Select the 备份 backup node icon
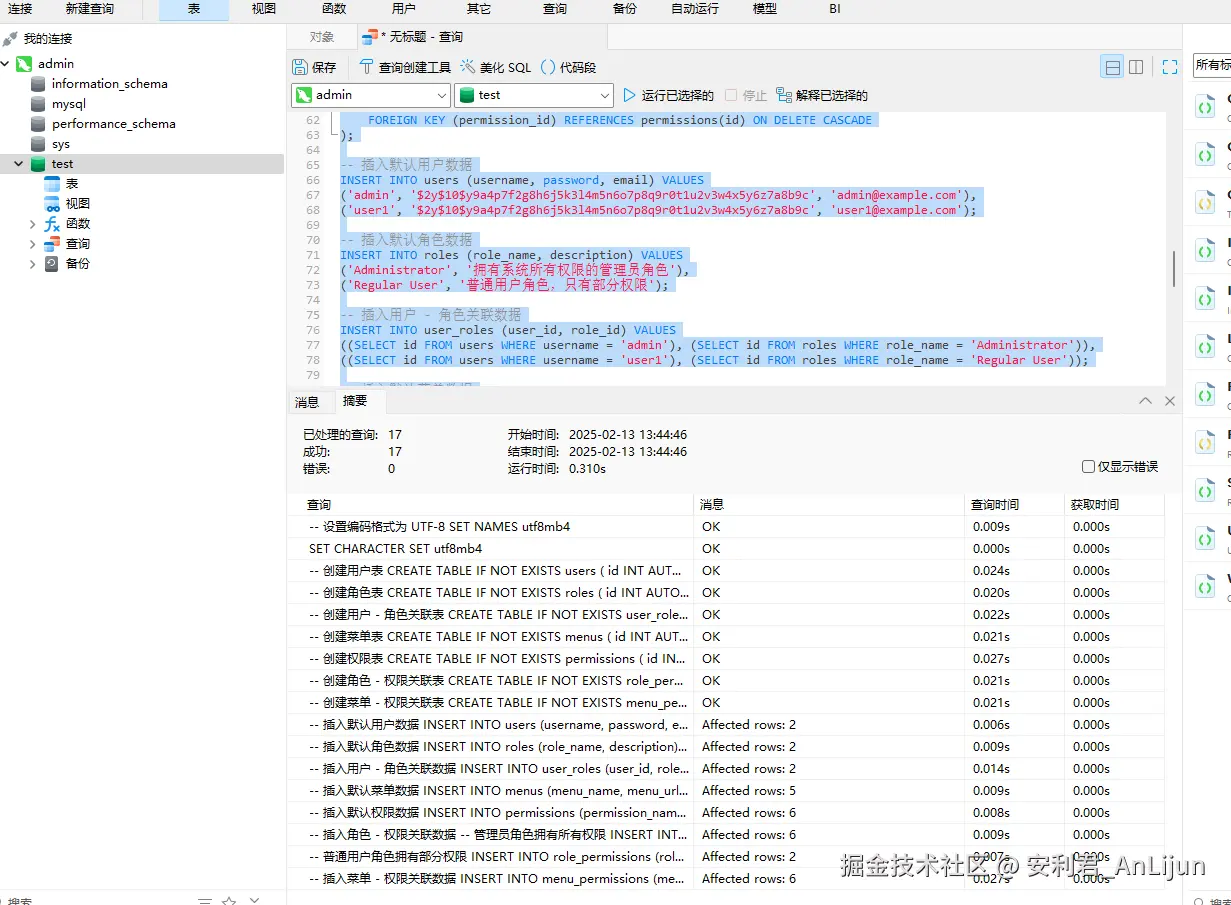The image size is (1231, 905). [52, 264]
